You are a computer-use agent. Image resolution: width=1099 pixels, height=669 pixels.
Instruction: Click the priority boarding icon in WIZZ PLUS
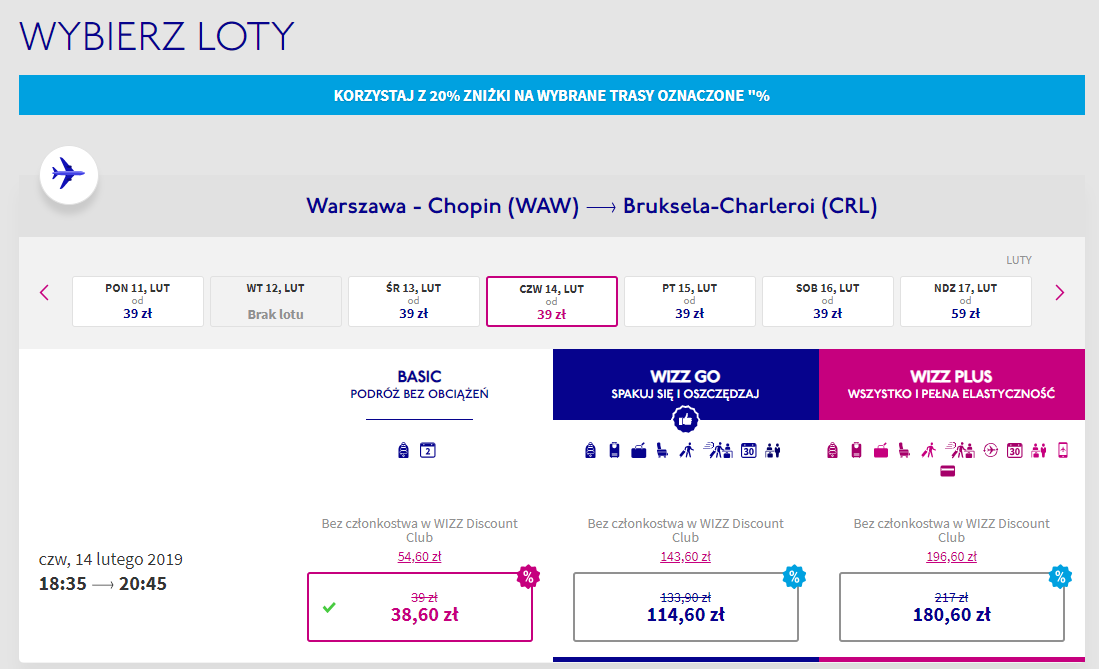point(962,449)
